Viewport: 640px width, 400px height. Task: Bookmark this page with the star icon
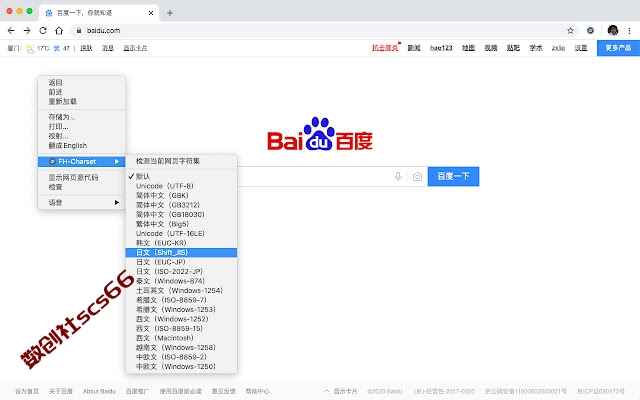[570, 30]
